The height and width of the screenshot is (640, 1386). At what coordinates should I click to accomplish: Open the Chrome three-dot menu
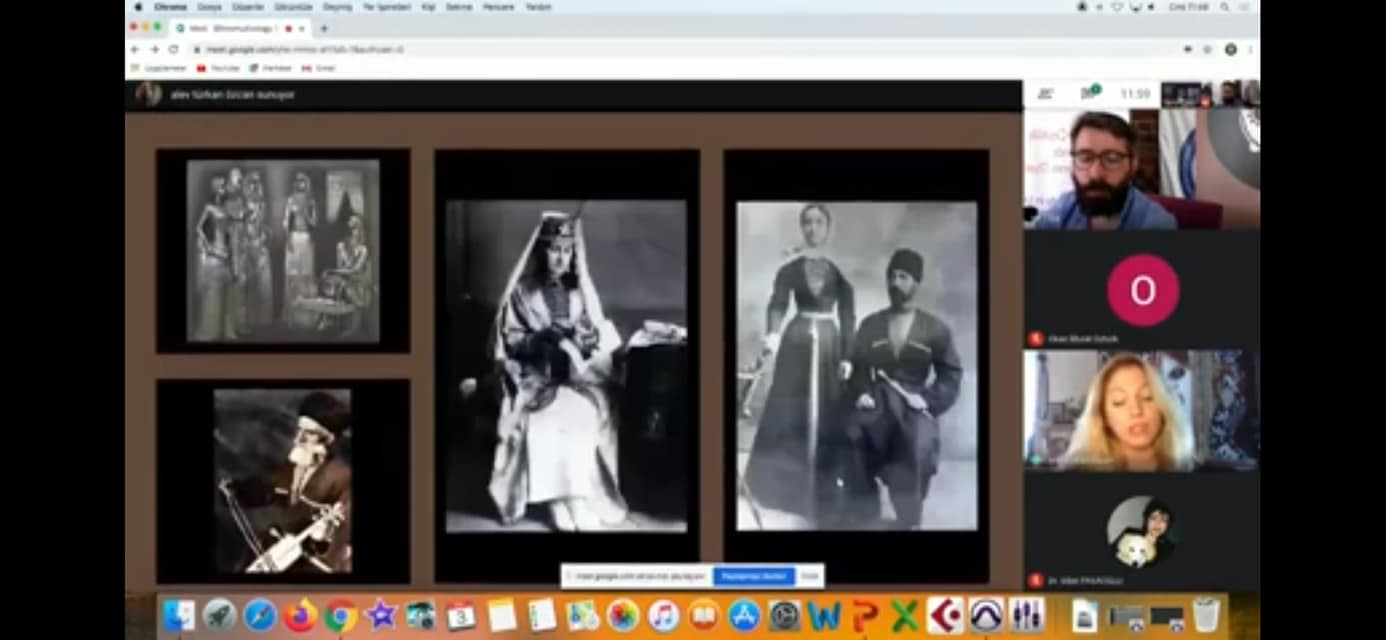tap(1249, 49)
